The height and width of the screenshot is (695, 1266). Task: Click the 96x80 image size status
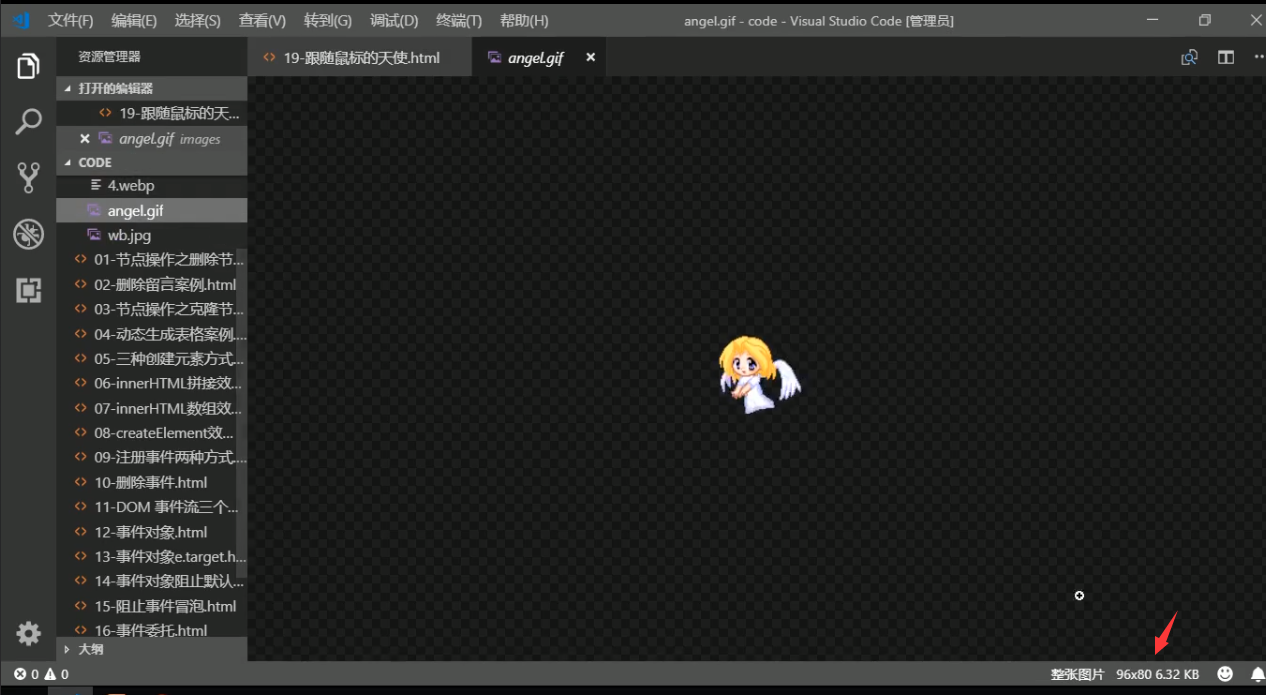pyautogui.click(x=1134, y=674)
